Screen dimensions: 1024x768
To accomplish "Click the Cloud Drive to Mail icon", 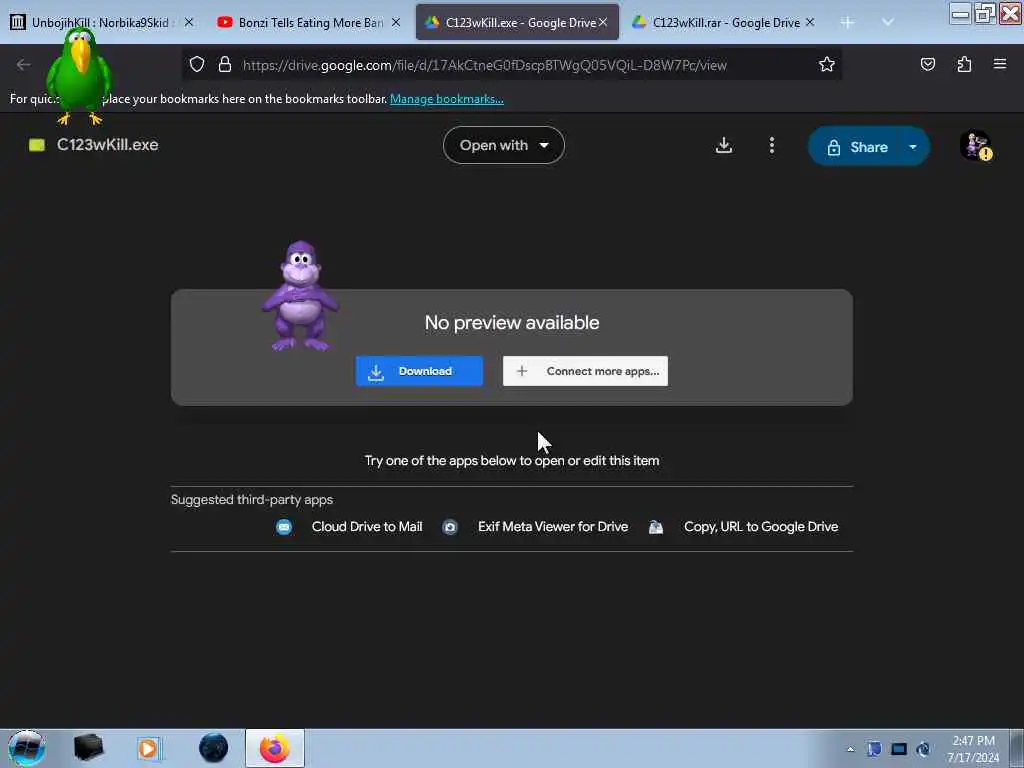I will [284, 527].
